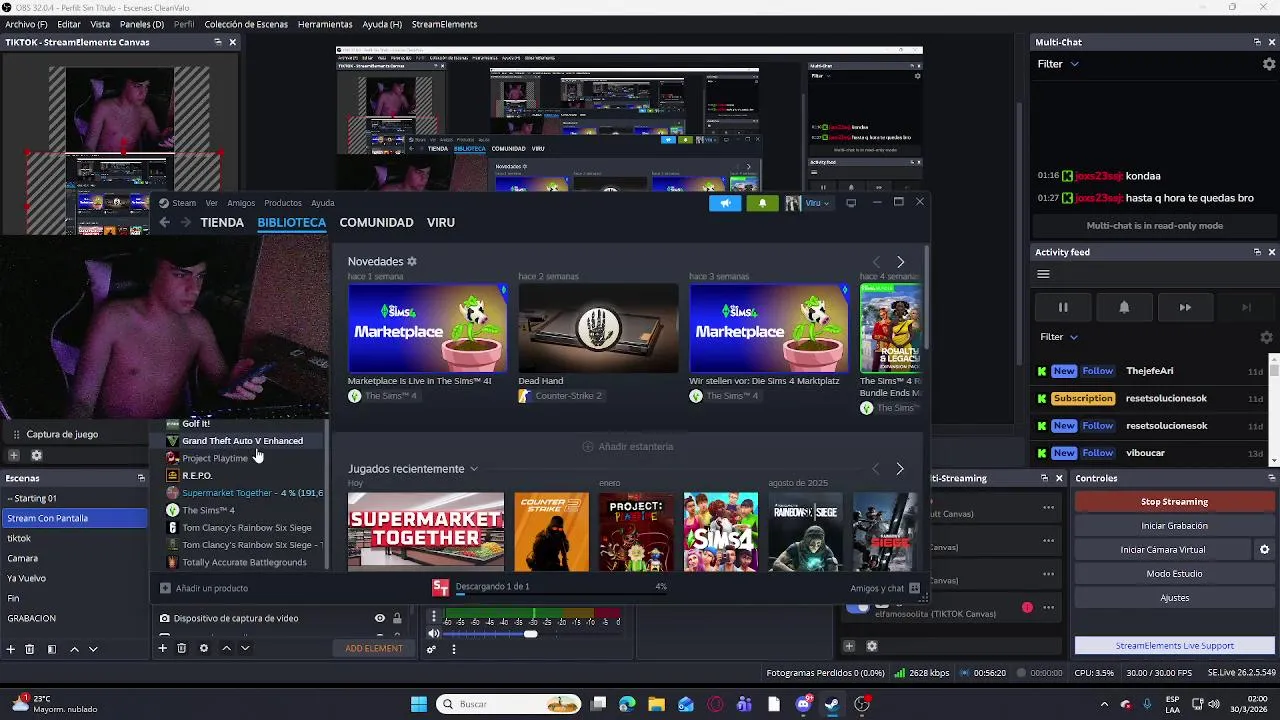Viewport: 1280px width, 720px height.
Task: Enable Modo Estudio
Action: point(1174,574)
